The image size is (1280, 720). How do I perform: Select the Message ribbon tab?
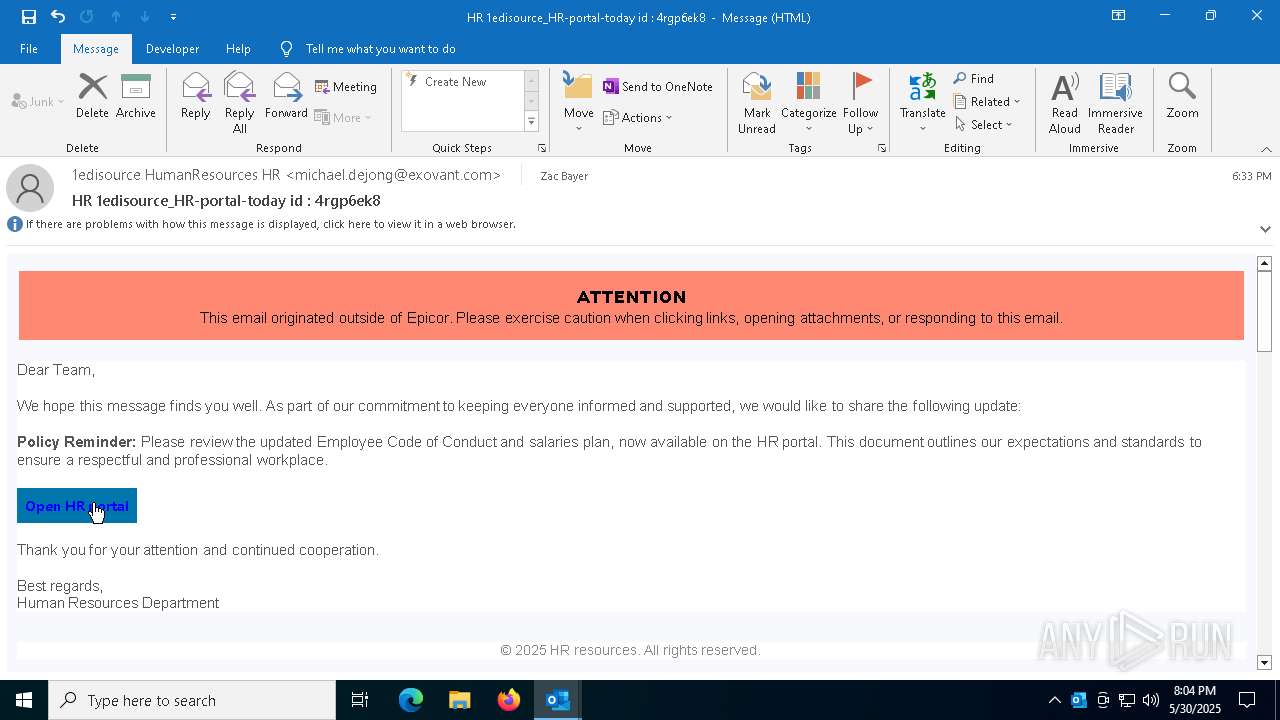pyautogui.click(x=96, y=48)
